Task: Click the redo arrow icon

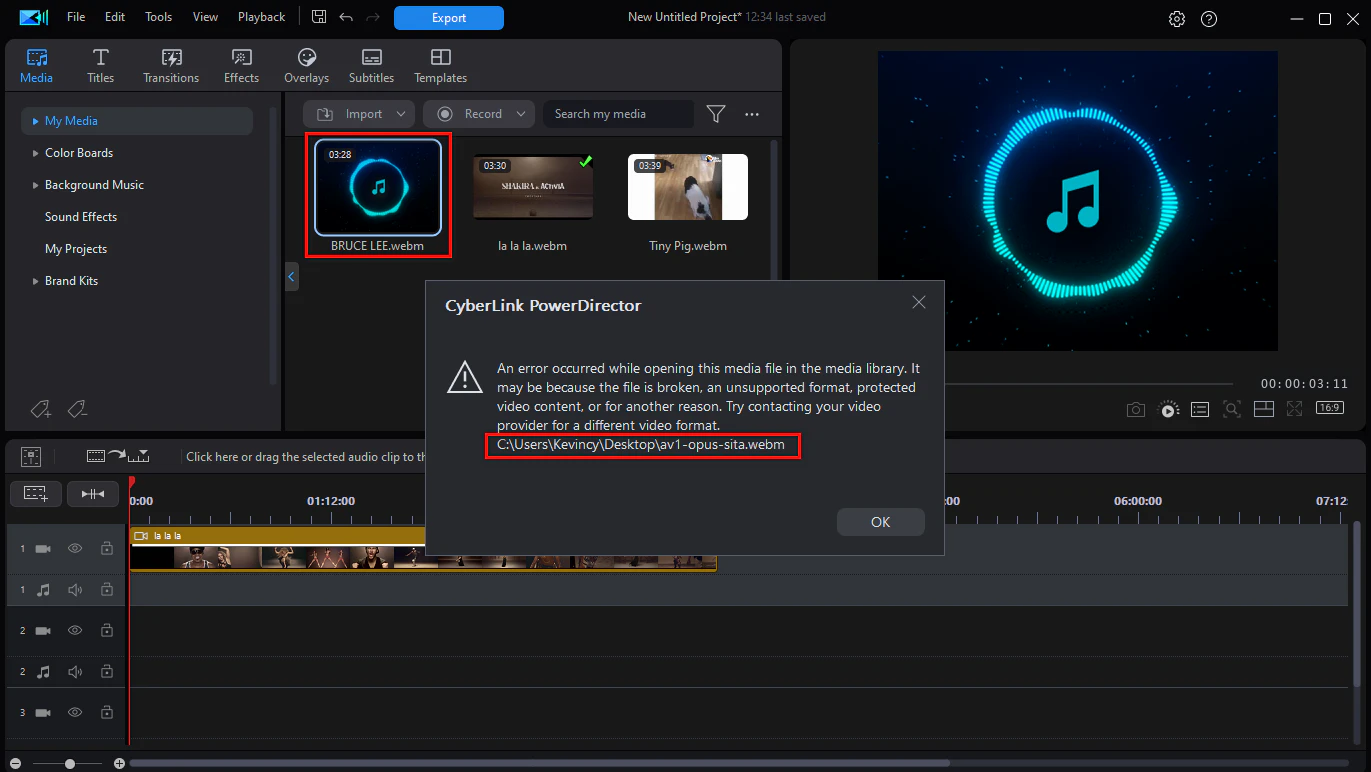Action: [372, 17]
